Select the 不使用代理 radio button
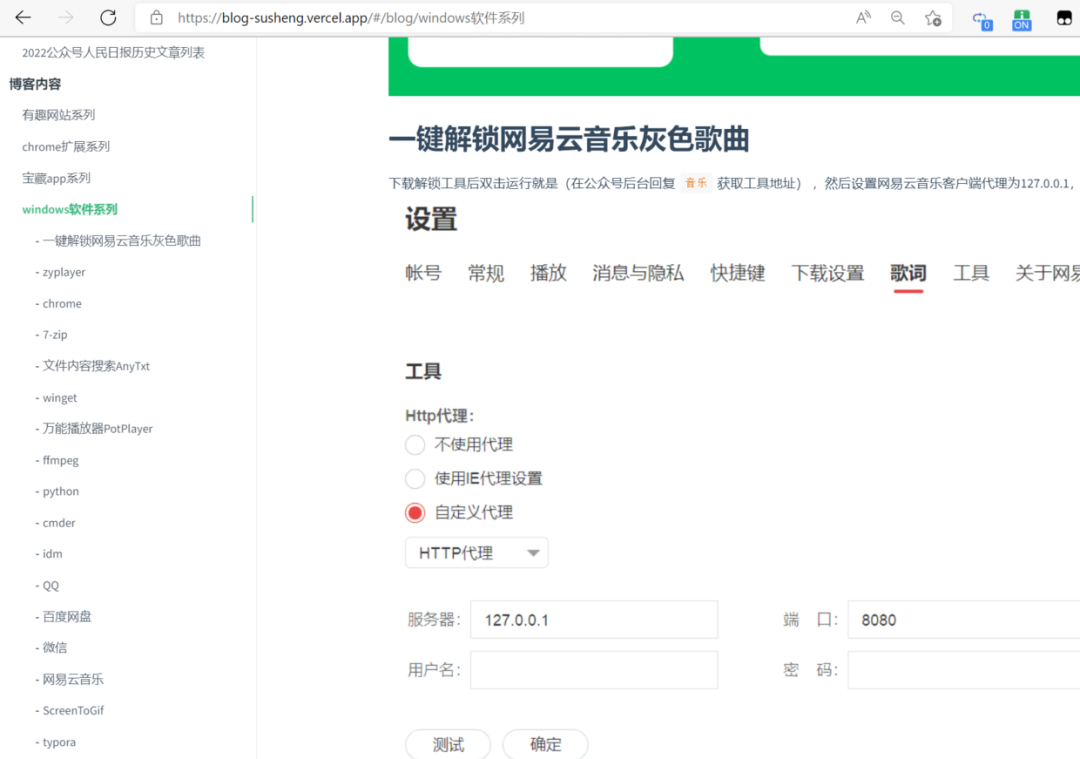 [x=415, y=445]
